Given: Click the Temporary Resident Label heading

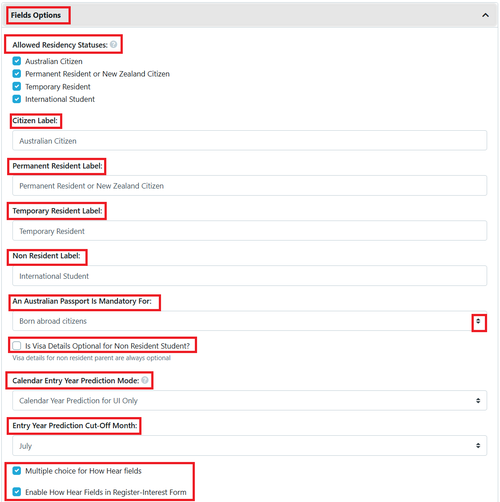Looking at the screenshot, I should click(57, 211).
